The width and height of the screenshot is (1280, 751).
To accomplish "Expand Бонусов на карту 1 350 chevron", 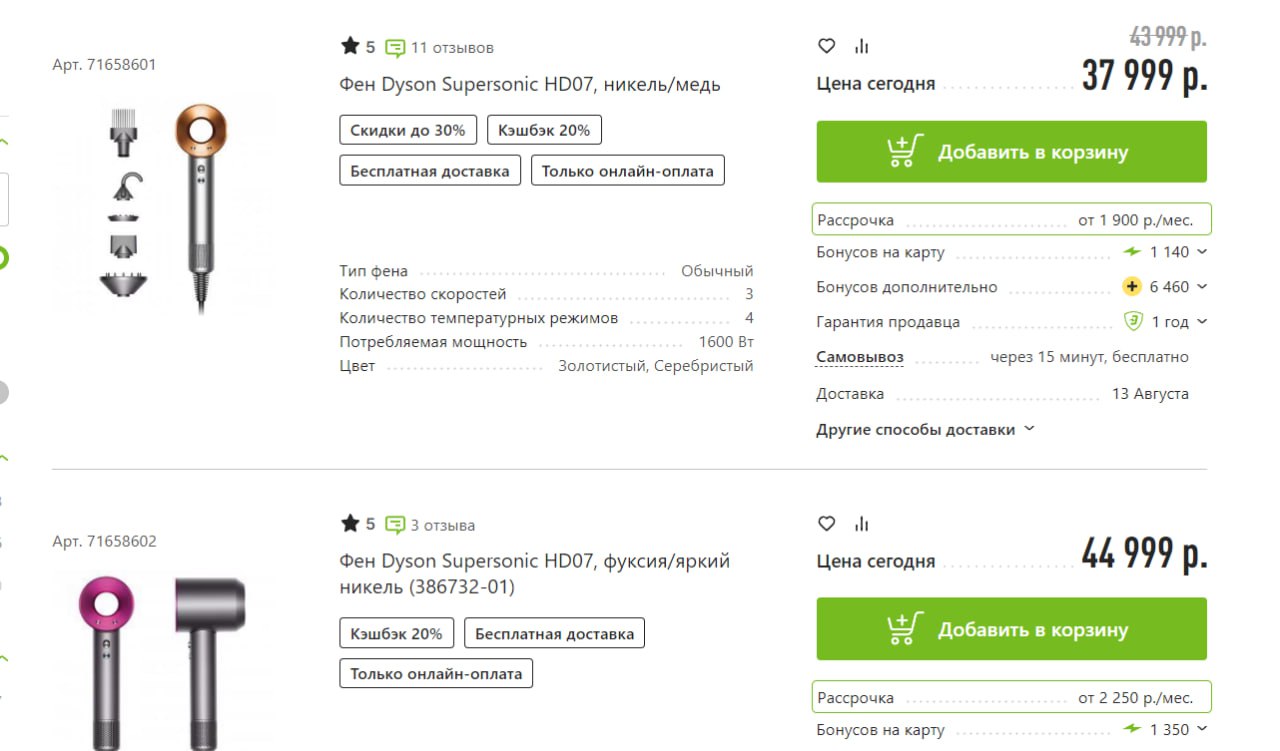I will (x=1202, y=729).
